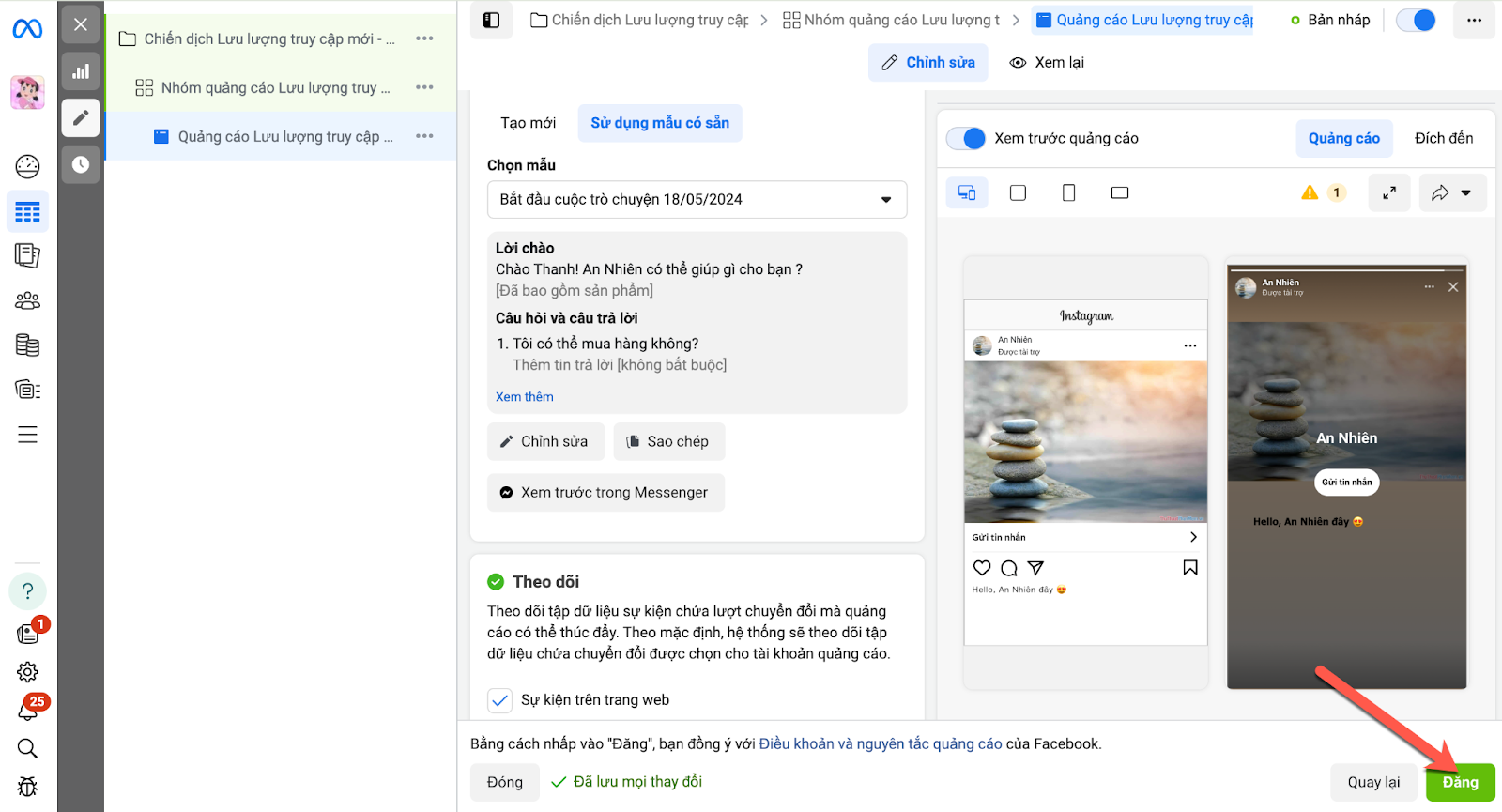Toggle the Xem trước quảng cáo switch

point(966,139)
